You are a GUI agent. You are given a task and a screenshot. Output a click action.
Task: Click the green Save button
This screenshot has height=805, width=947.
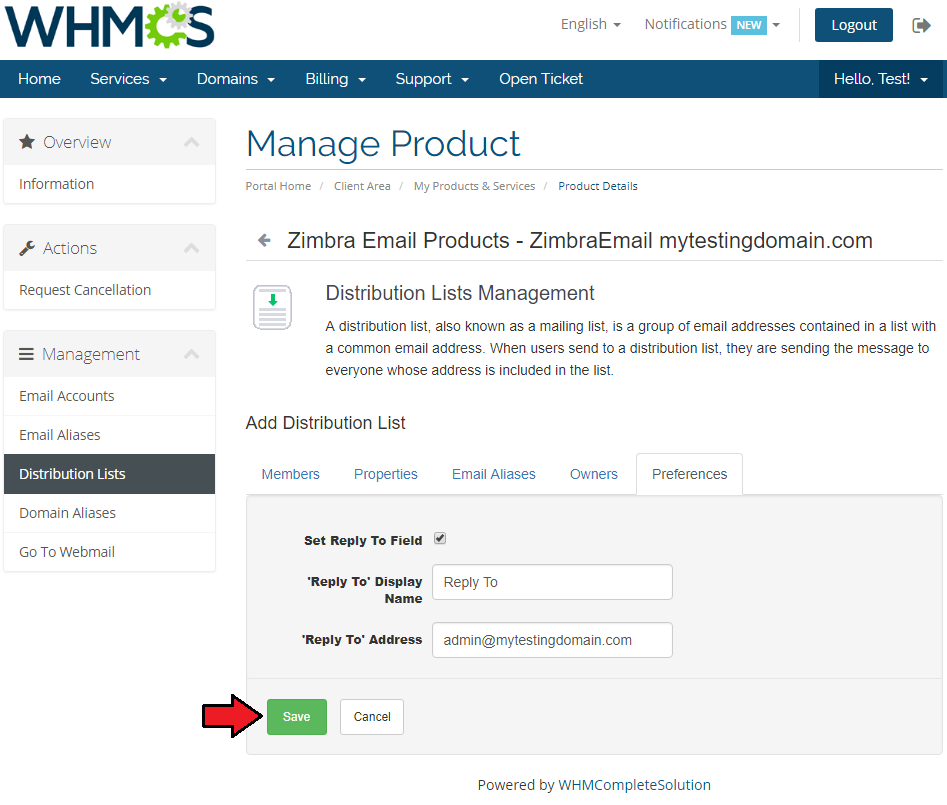pos(297,717)
